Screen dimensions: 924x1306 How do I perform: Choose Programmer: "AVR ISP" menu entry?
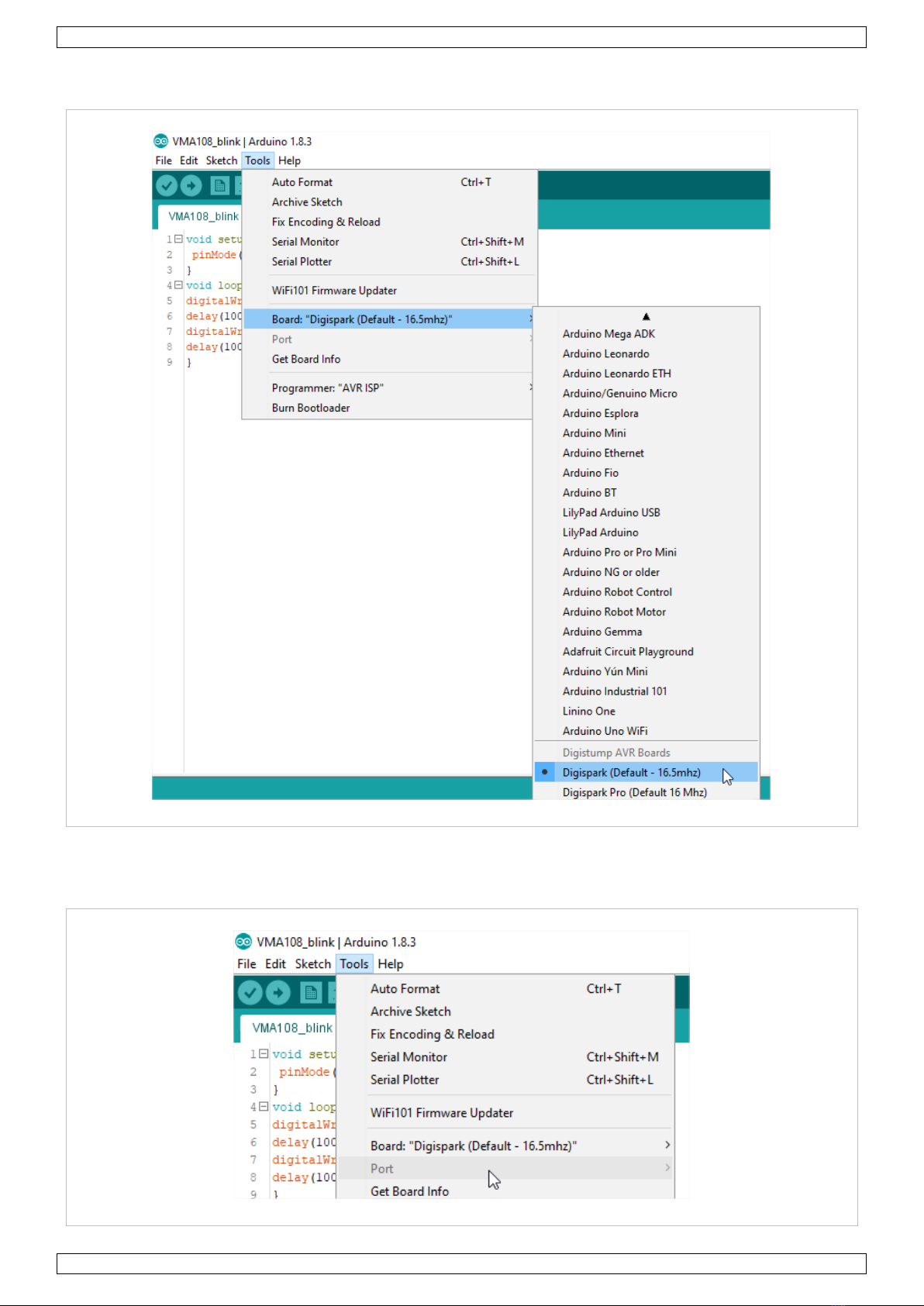pyautogui.click(x=388, y=388)
